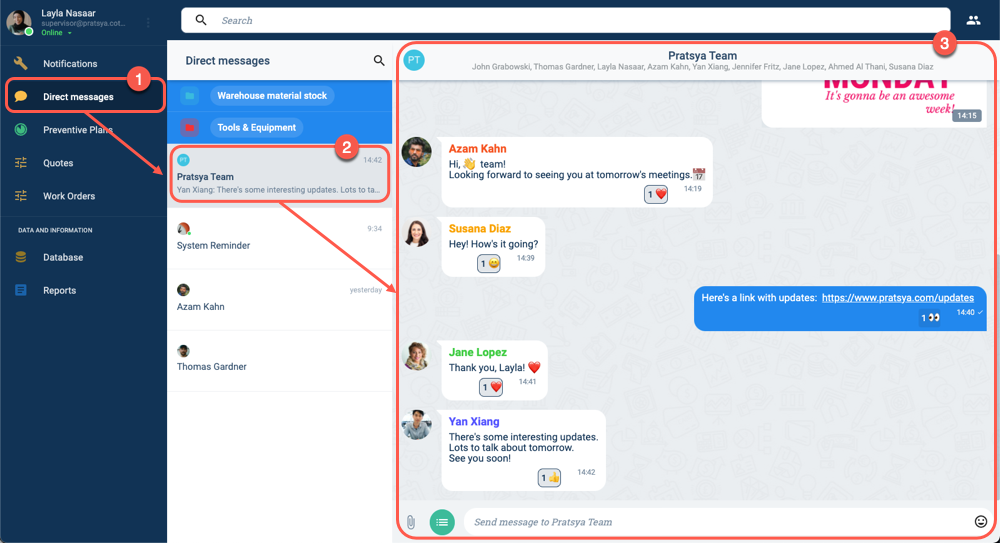
Task: Toggle smiley reaction on Susana Diaz's message
Action: [x=489, y=264]
